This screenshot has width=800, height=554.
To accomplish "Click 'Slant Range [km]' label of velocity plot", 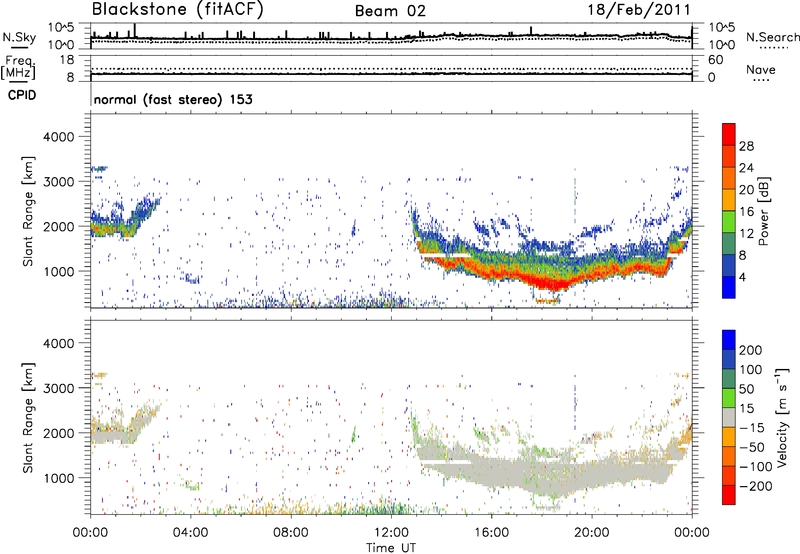I will coord(28,417).
